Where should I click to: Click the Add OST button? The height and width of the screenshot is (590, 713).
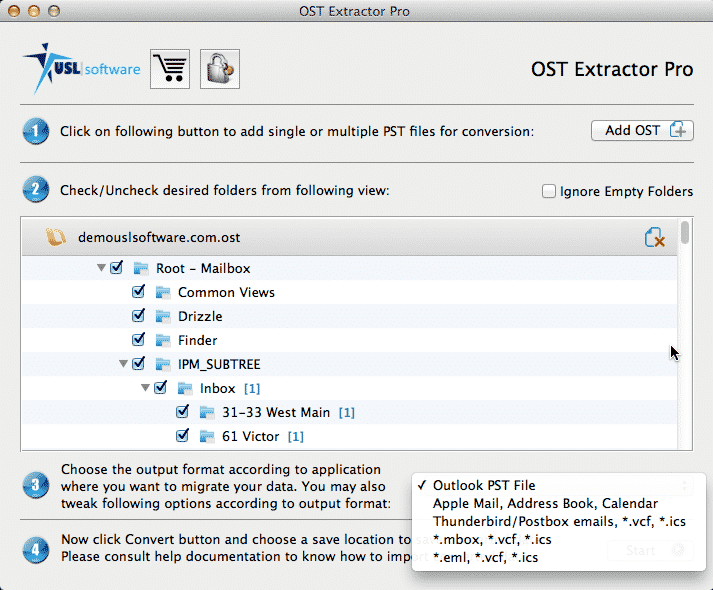pyautogui.click(x=642, y=131)
